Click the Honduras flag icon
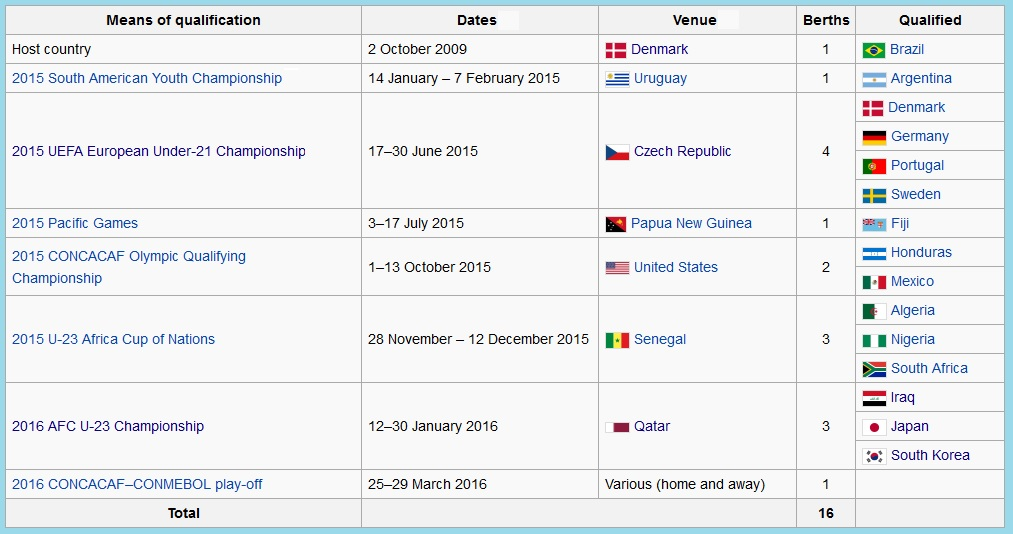This screenshot has height=534, width=1013. click(874, 254)
